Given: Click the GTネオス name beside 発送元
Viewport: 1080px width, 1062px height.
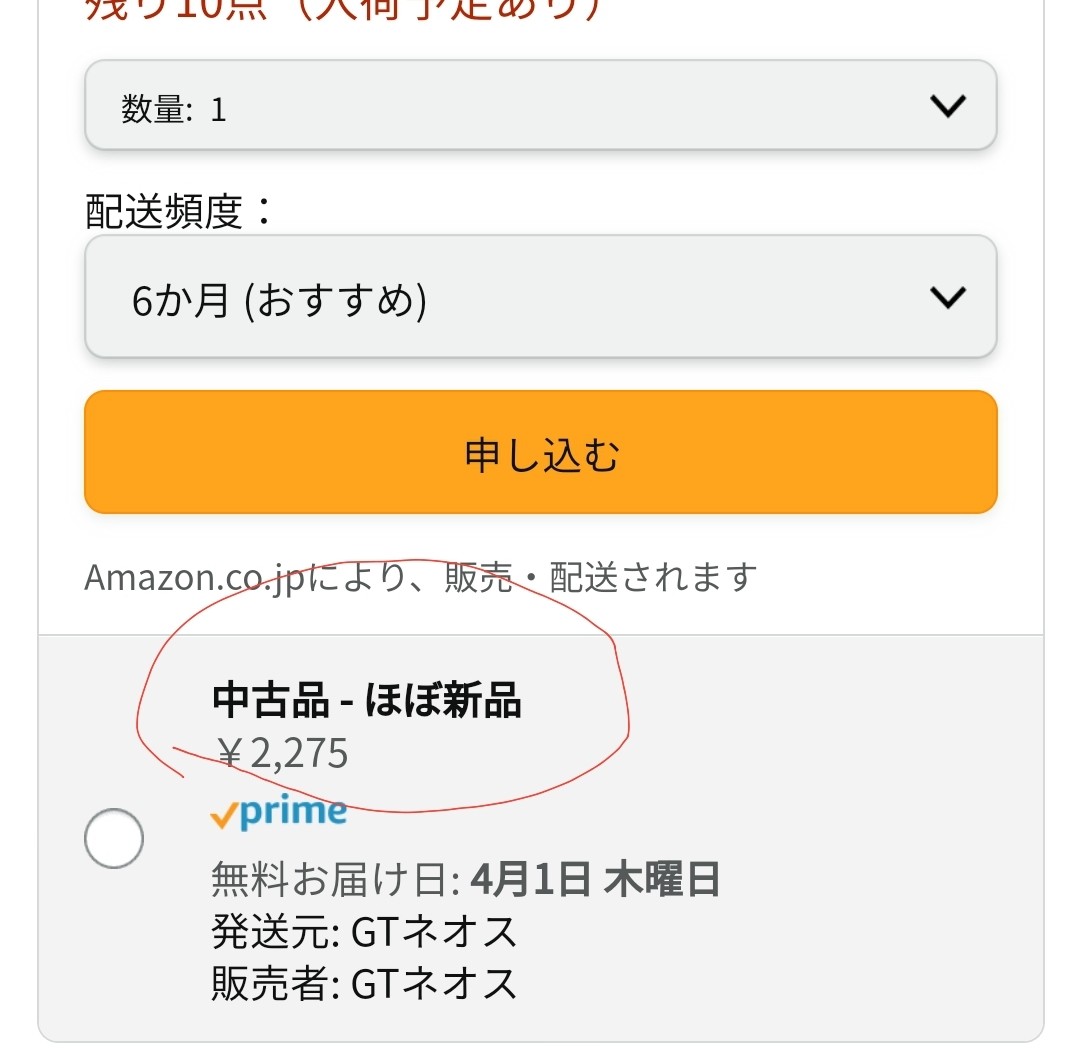Looking at the screenshot, I should (434, 932).
